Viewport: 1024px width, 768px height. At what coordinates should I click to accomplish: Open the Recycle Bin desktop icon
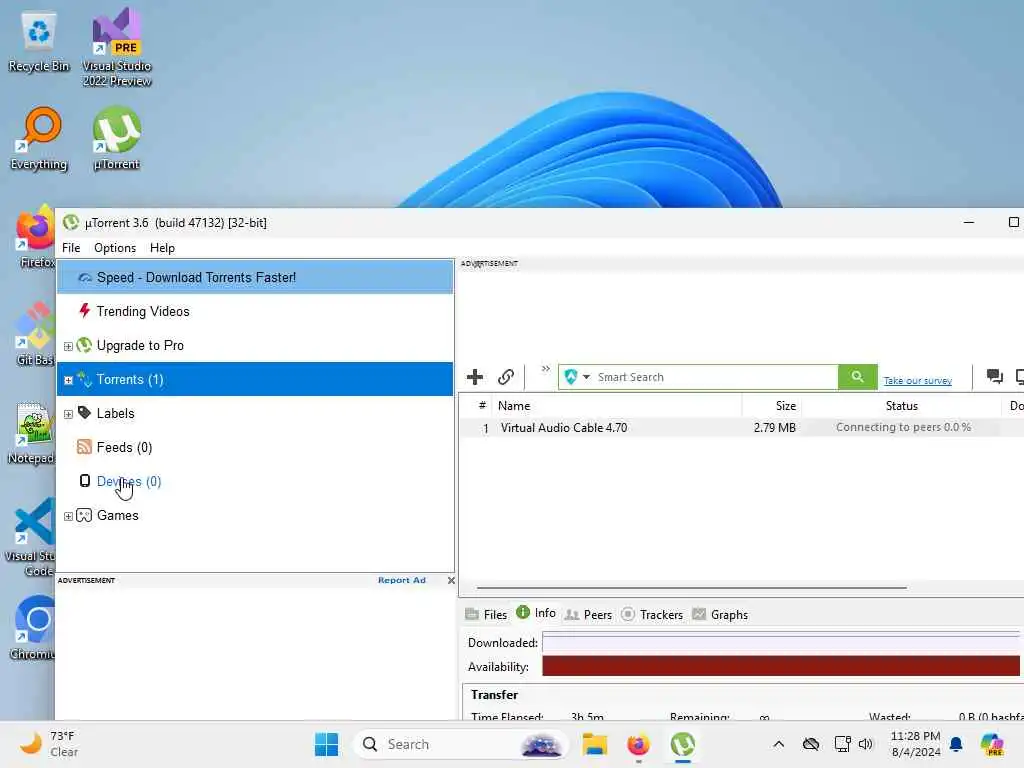coord(39,42)
